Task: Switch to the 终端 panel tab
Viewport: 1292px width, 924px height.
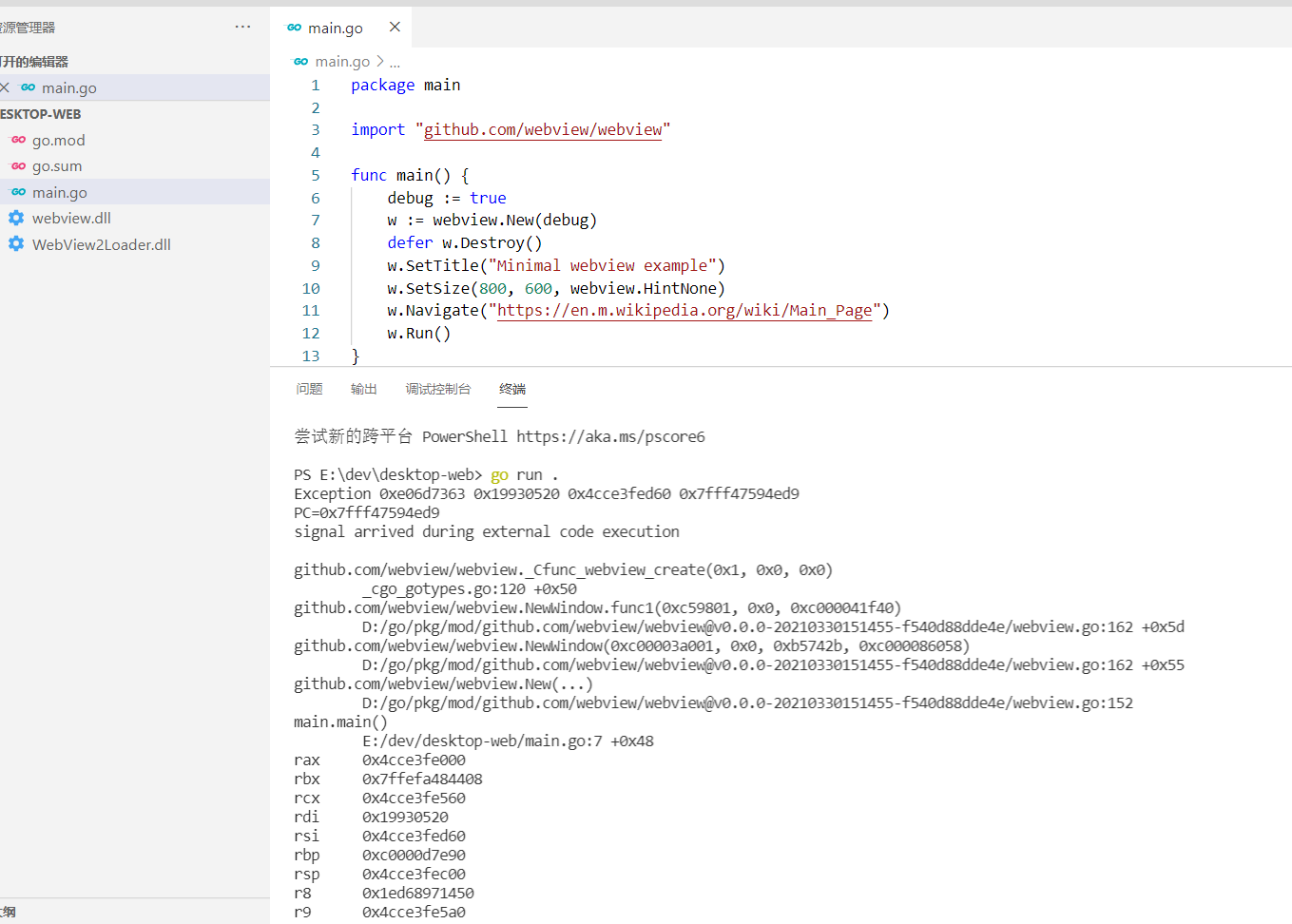Action: [x=512, y=389]
